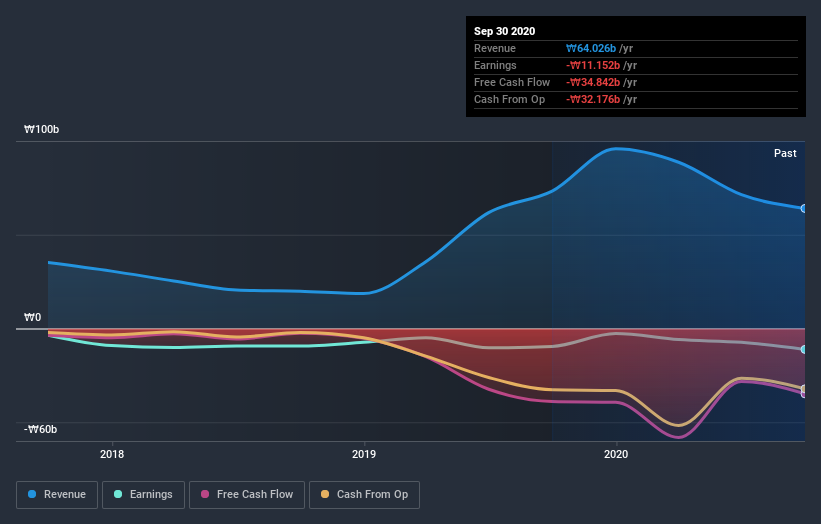The image size is (821, 524).
Task: Toggle the Free Cash Flow legend button
Action: click(x=247, y=495)
